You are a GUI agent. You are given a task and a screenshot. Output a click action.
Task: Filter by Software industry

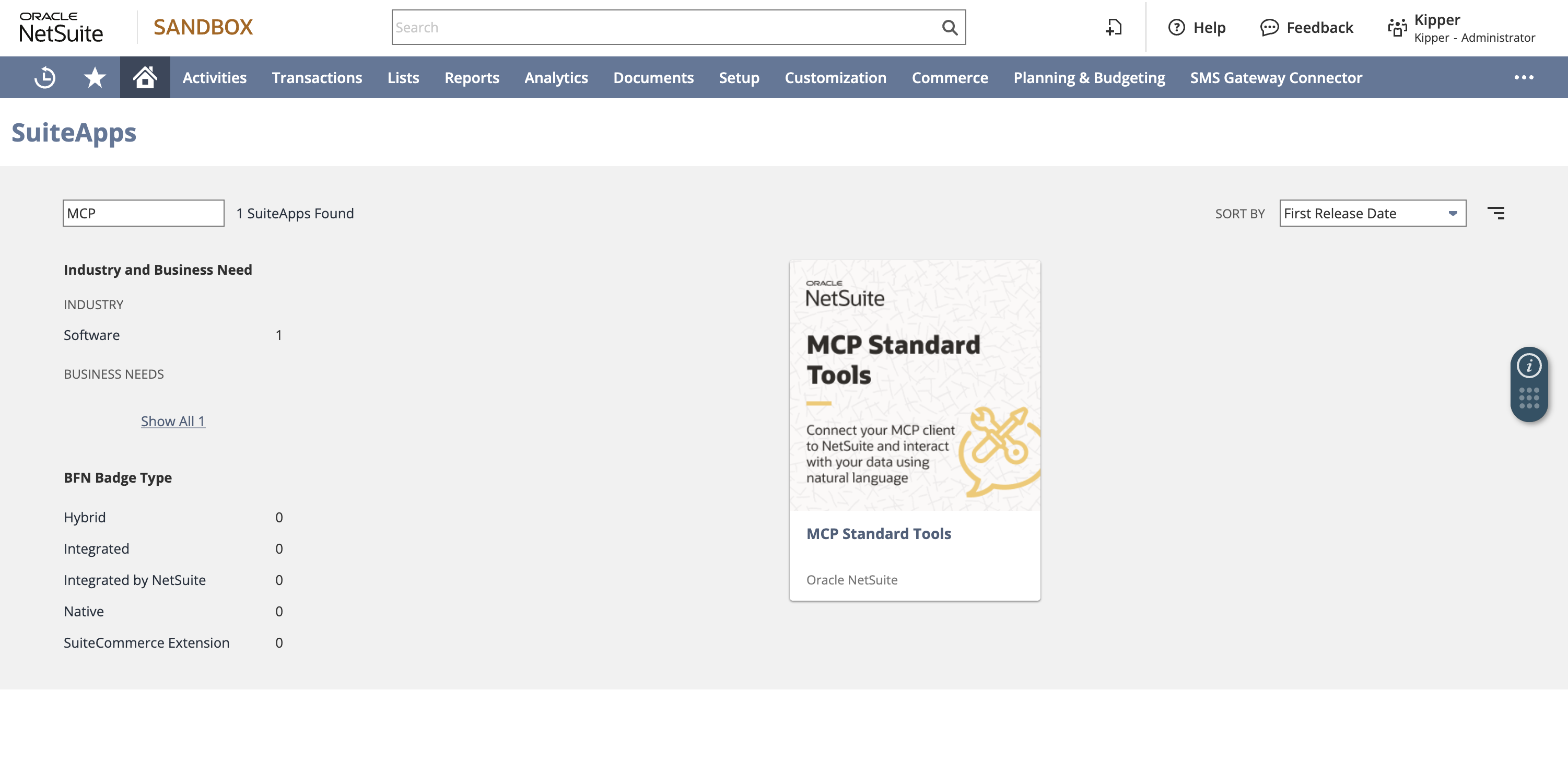tap(91, 335)
